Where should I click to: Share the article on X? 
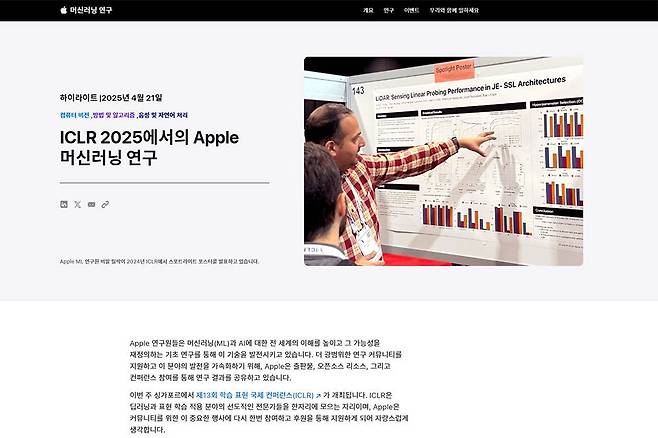(78, 204)
